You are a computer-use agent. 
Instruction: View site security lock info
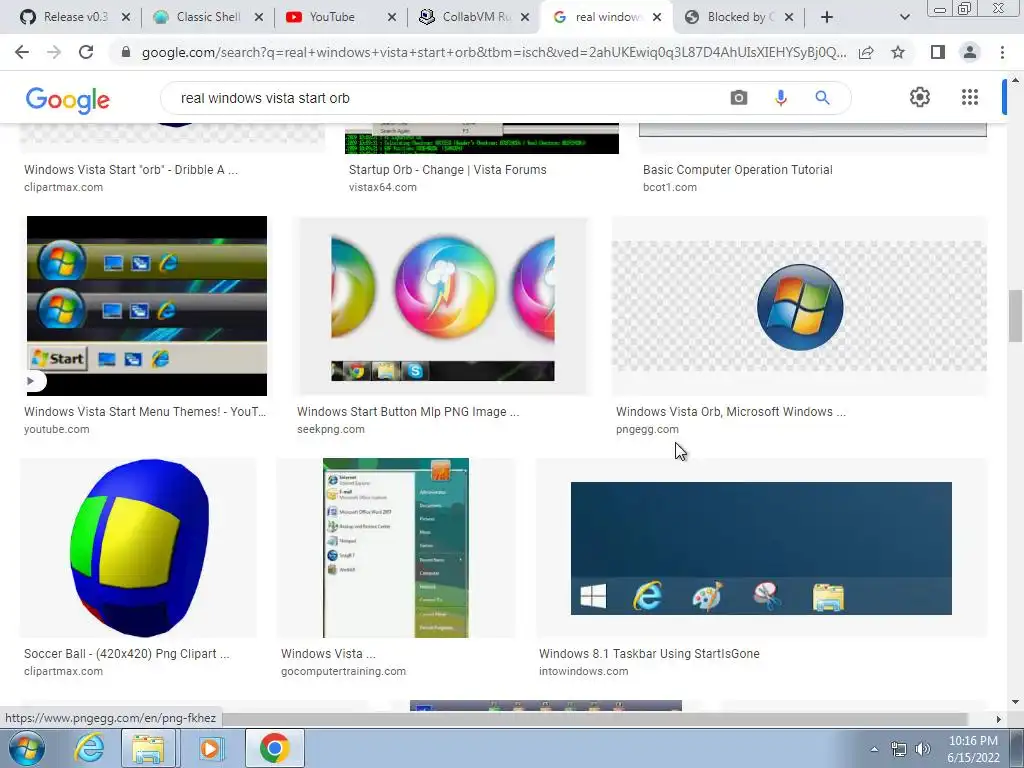(126, 52)
